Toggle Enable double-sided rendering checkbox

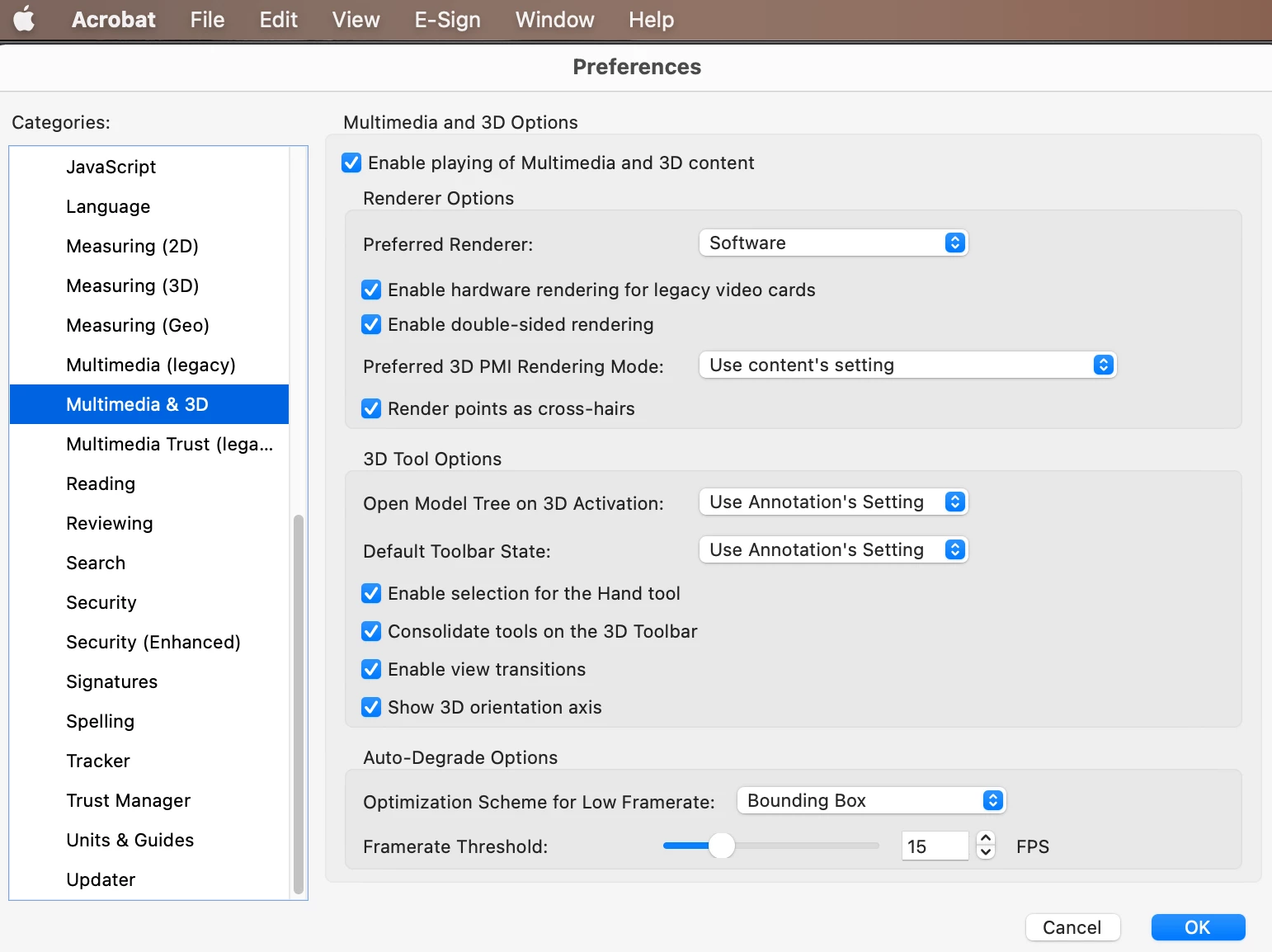[x=371, y=324]
